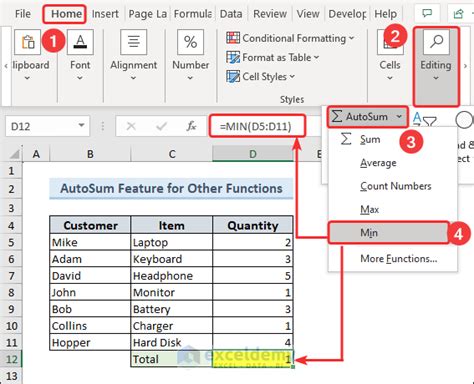Select the row 4 header
The image size is (474, 384).
click(x=11, y=226)
